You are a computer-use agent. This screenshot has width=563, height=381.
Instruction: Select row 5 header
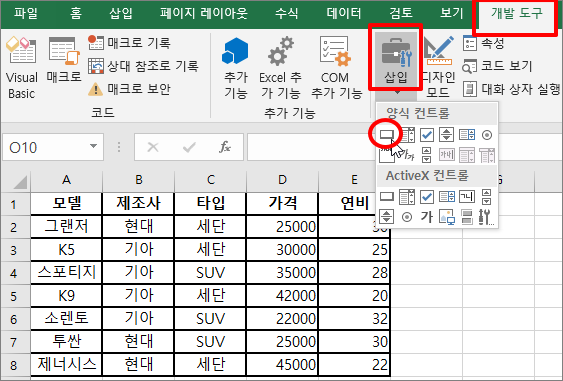click(14, 296)
